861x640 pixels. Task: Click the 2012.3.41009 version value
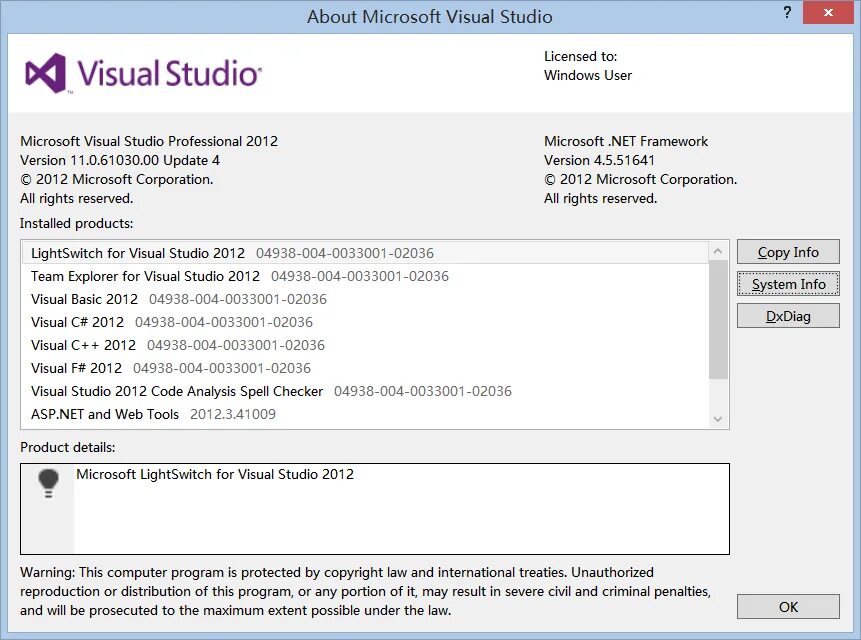[x=233, y=414]
